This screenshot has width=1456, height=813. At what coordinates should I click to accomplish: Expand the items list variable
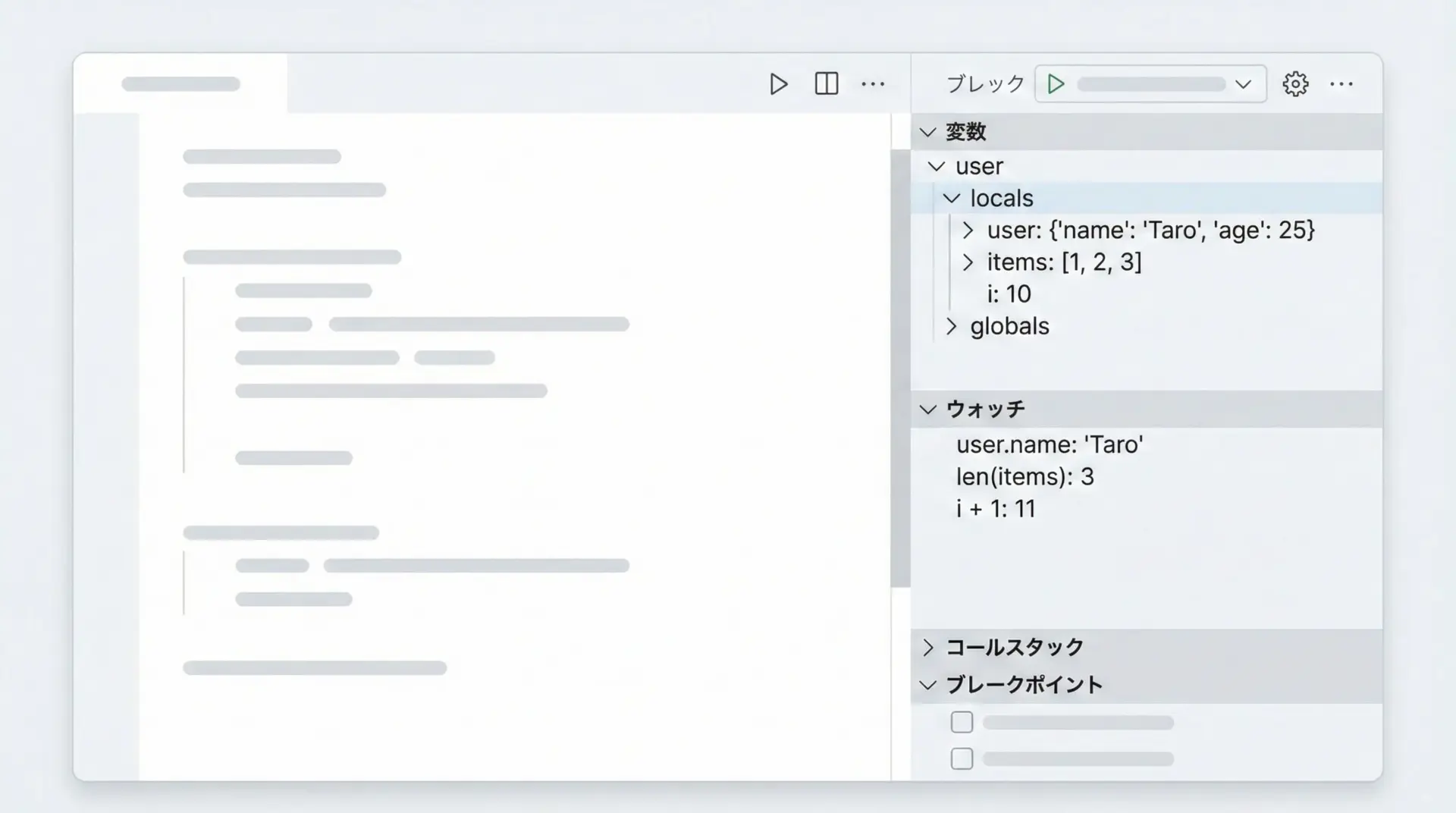968,262
